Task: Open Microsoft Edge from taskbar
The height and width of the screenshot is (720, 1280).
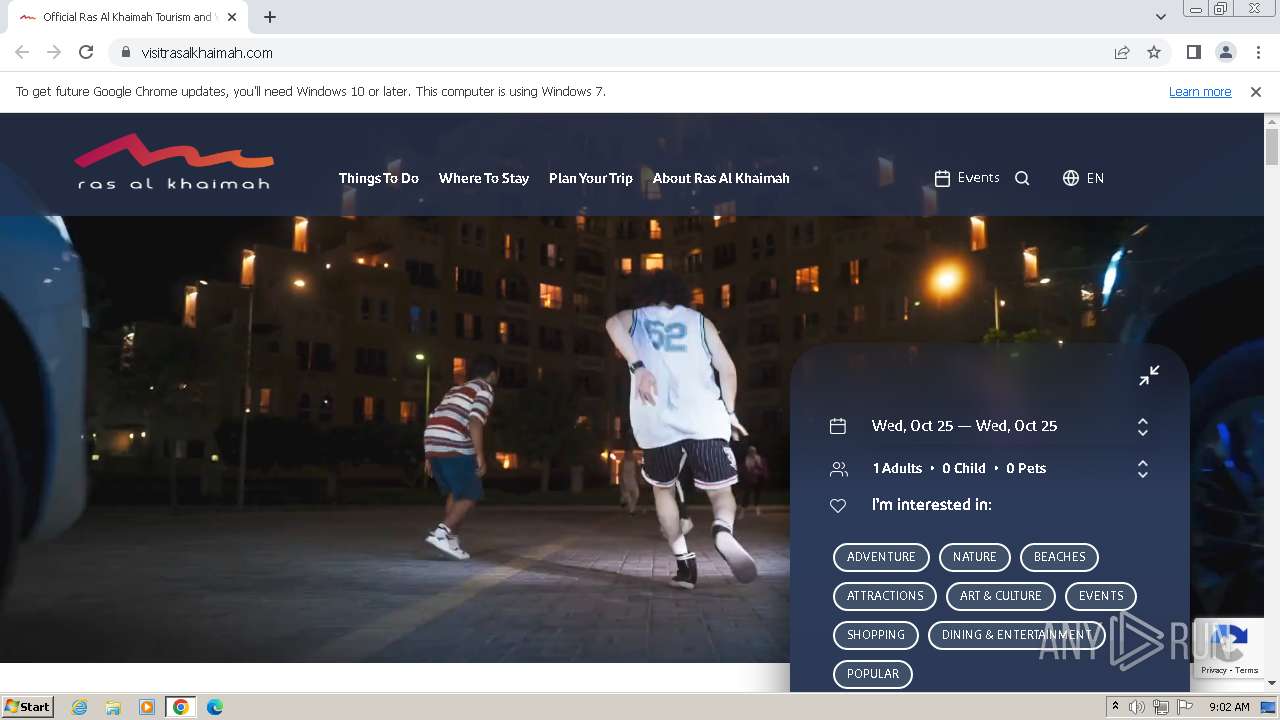Action: tap(214, 707)
